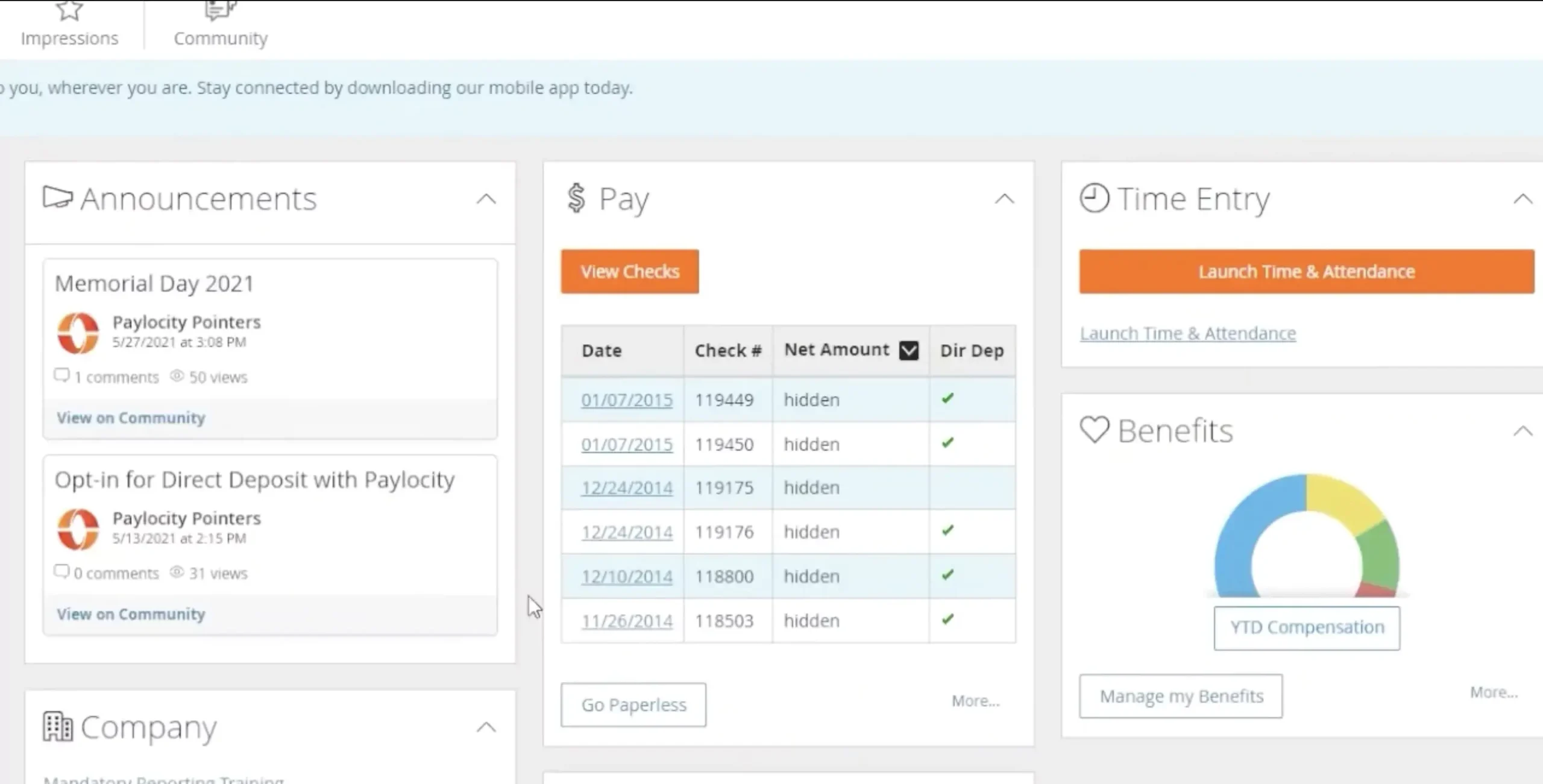Open the Net Amount sort dropdown

tap(910, 350)
